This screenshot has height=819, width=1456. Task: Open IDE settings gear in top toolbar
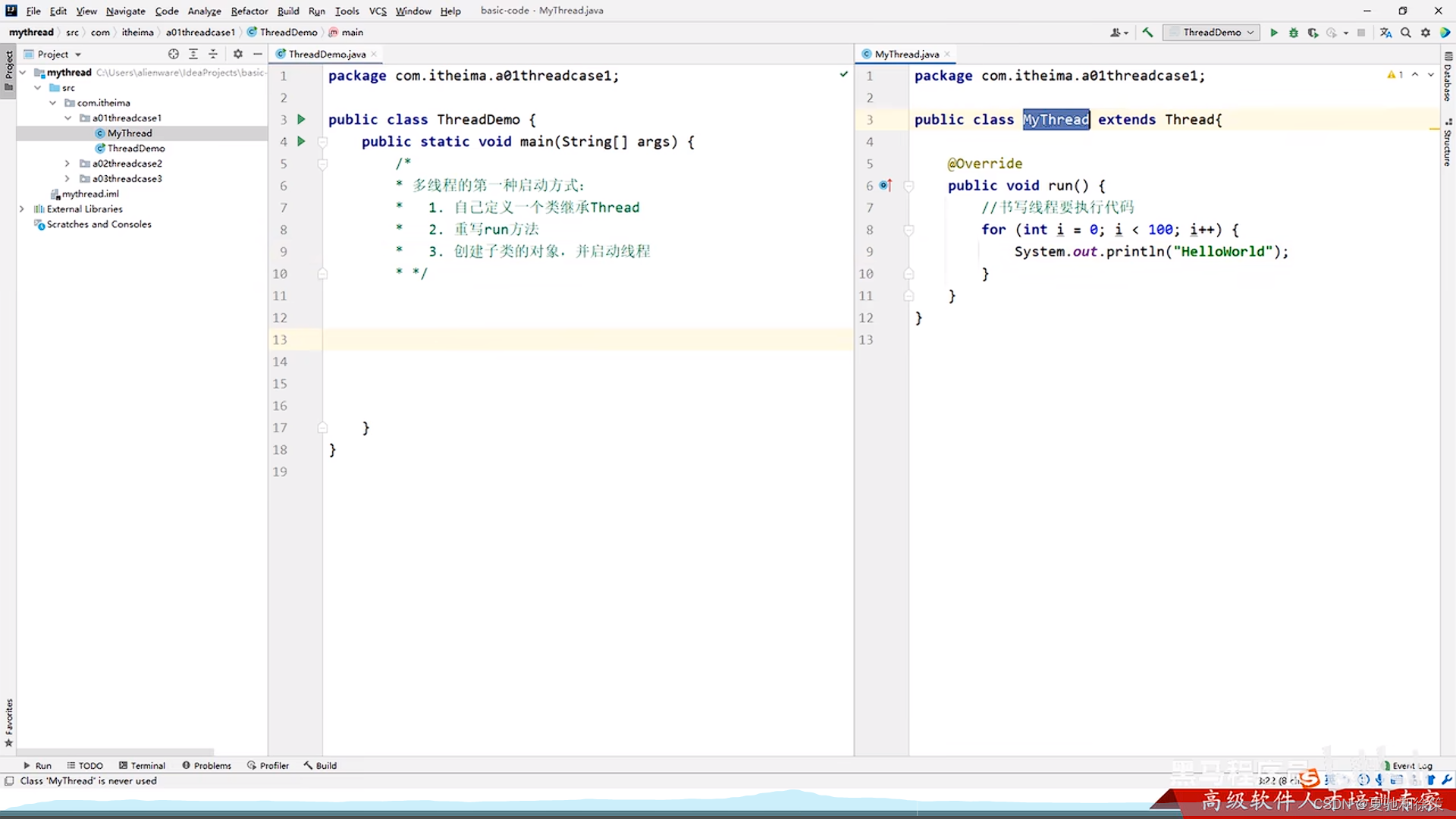(x=1426, y=33)
